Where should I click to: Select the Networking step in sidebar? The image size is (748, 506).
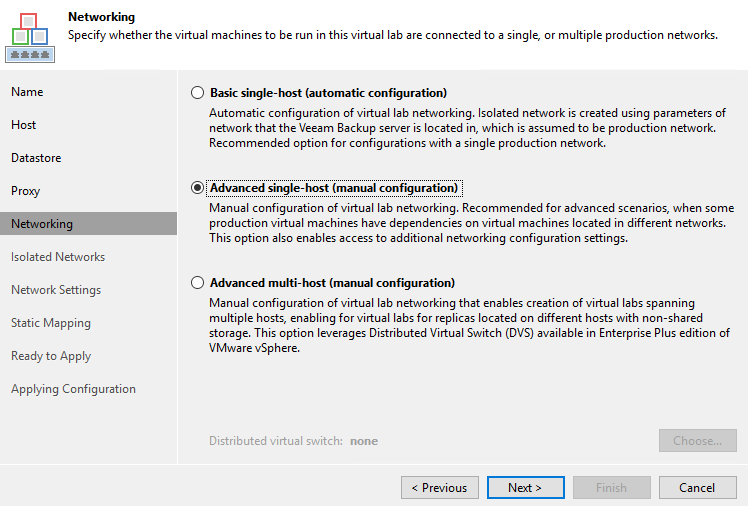(88, 224)
